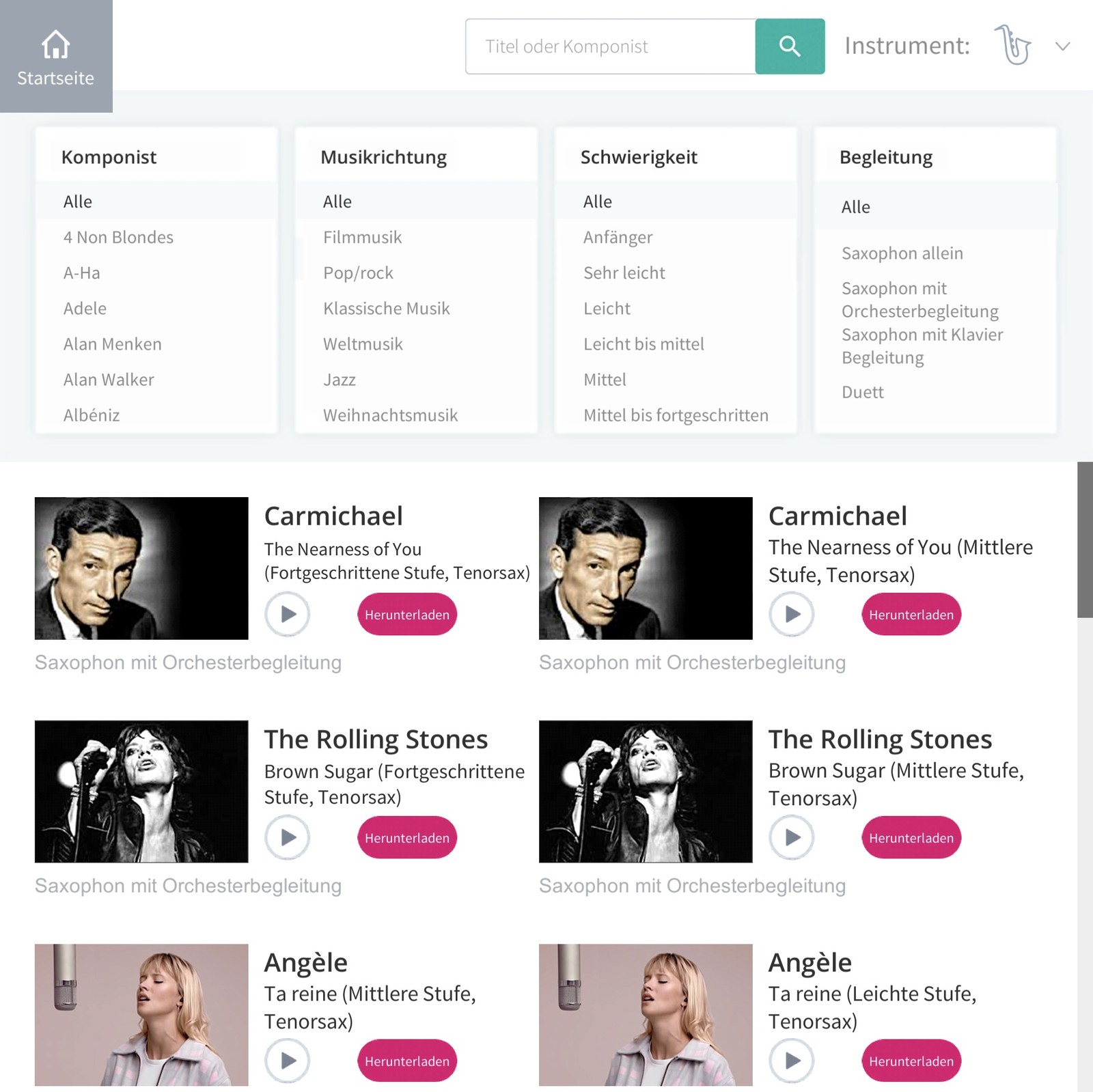Open The Nearness of You (Fortgeschrittene Stufe, Tenorsax) title
The image size is (1093, 1092).
click(x=397, y=561)
